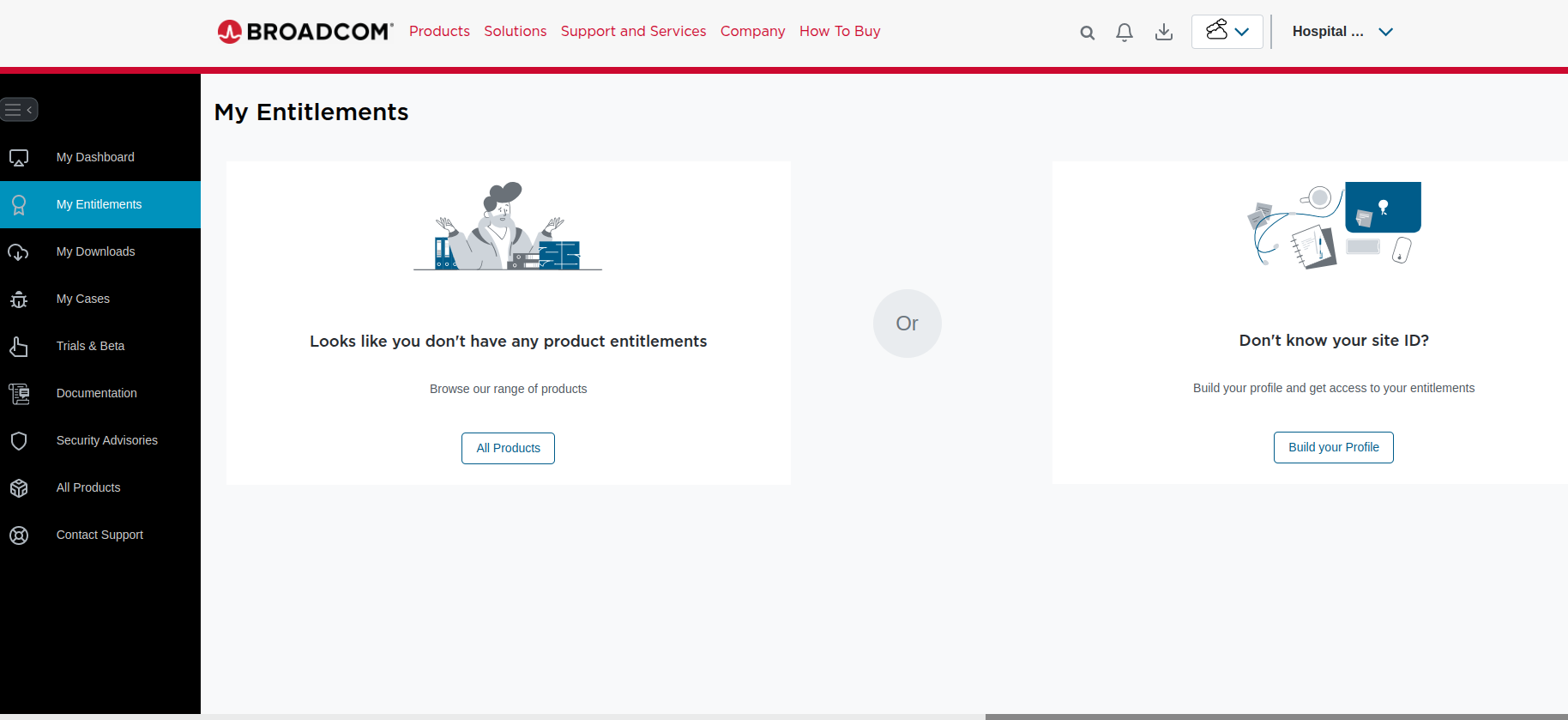This screenshot has height=720, width=1568.
Task: Go to My Dashboard in sidebar
Action: (x=95, y=157)
